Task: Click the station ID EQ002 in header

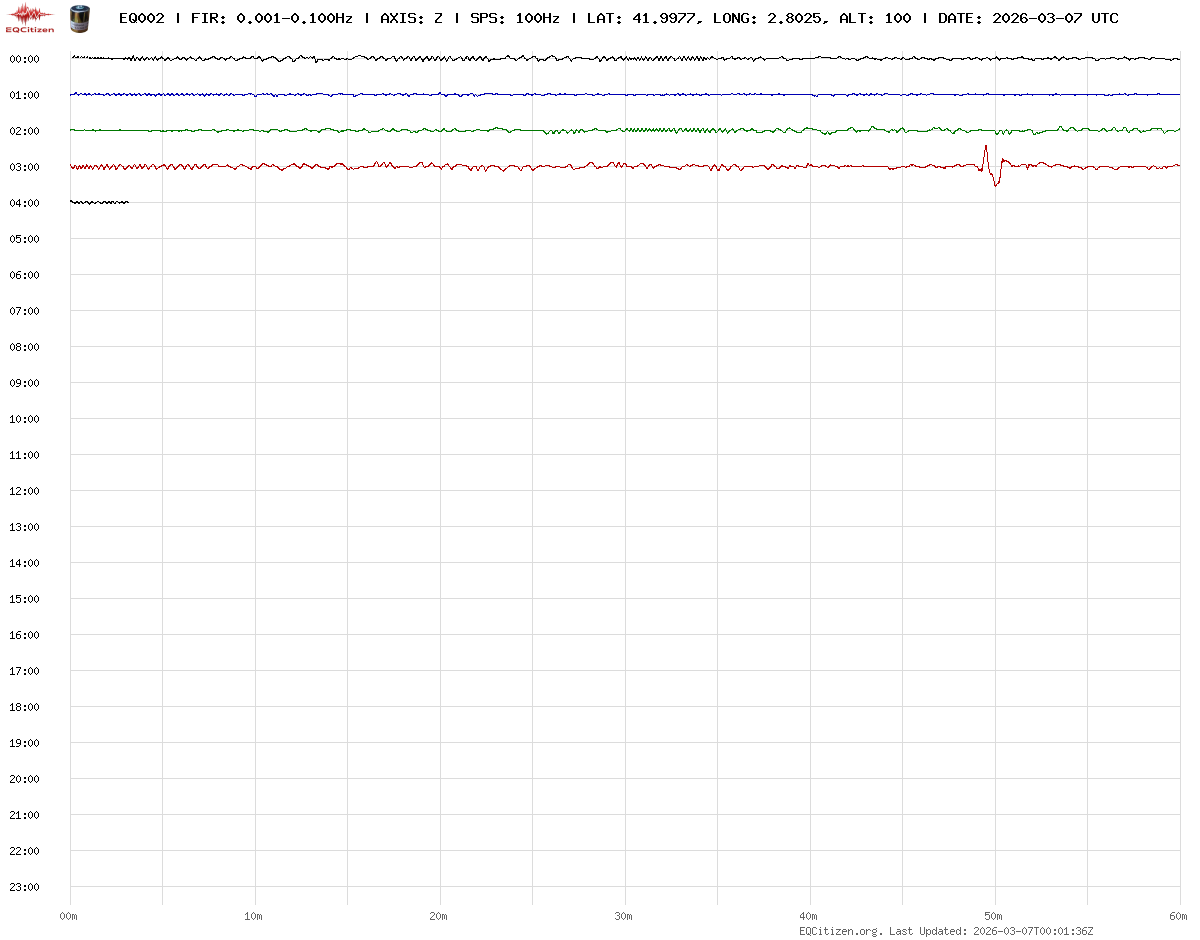Action: pyautogui.click(x=141, y=18)
